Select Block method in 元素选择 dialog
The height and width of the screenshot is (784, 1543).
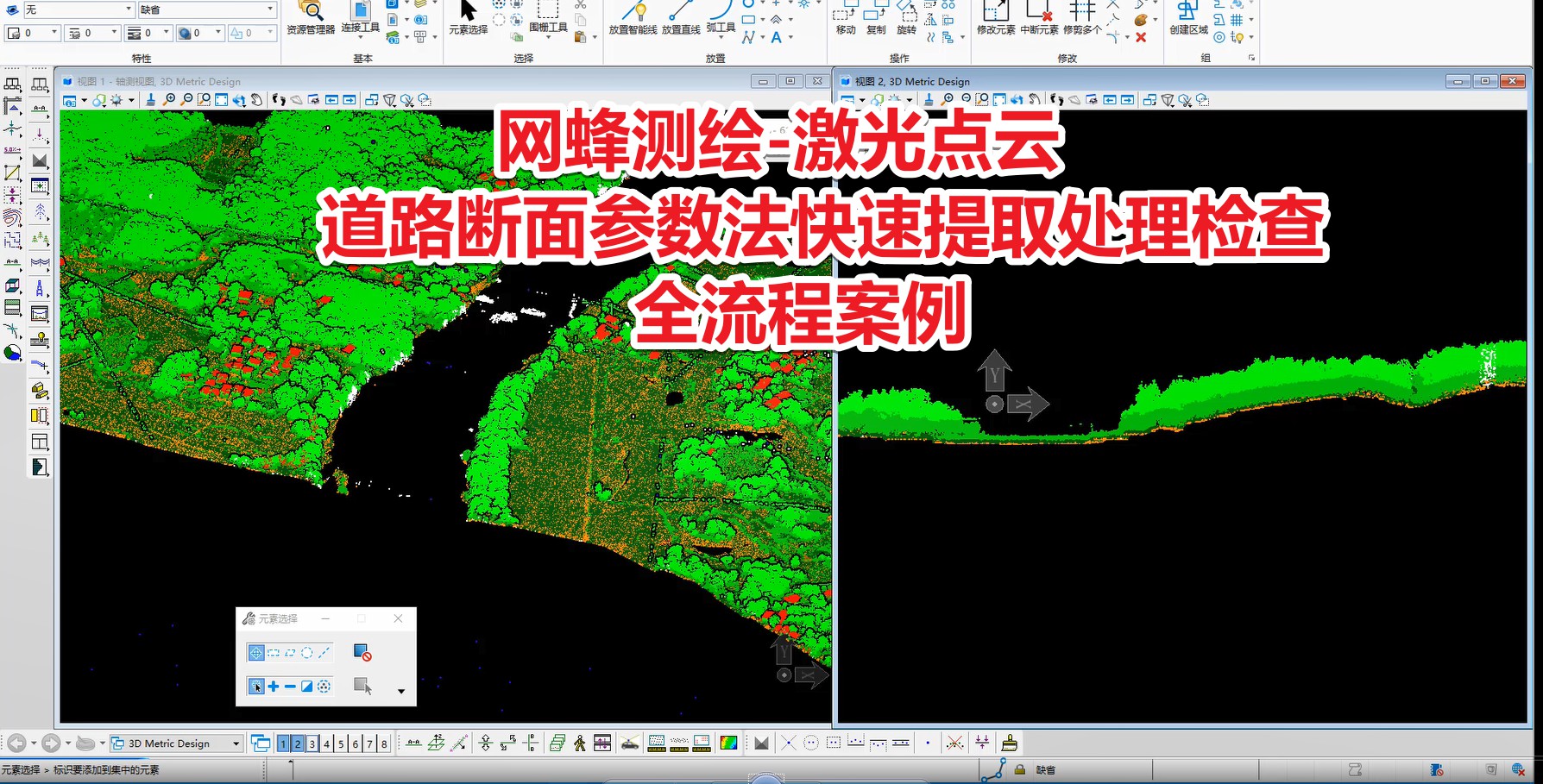point(274,653)
